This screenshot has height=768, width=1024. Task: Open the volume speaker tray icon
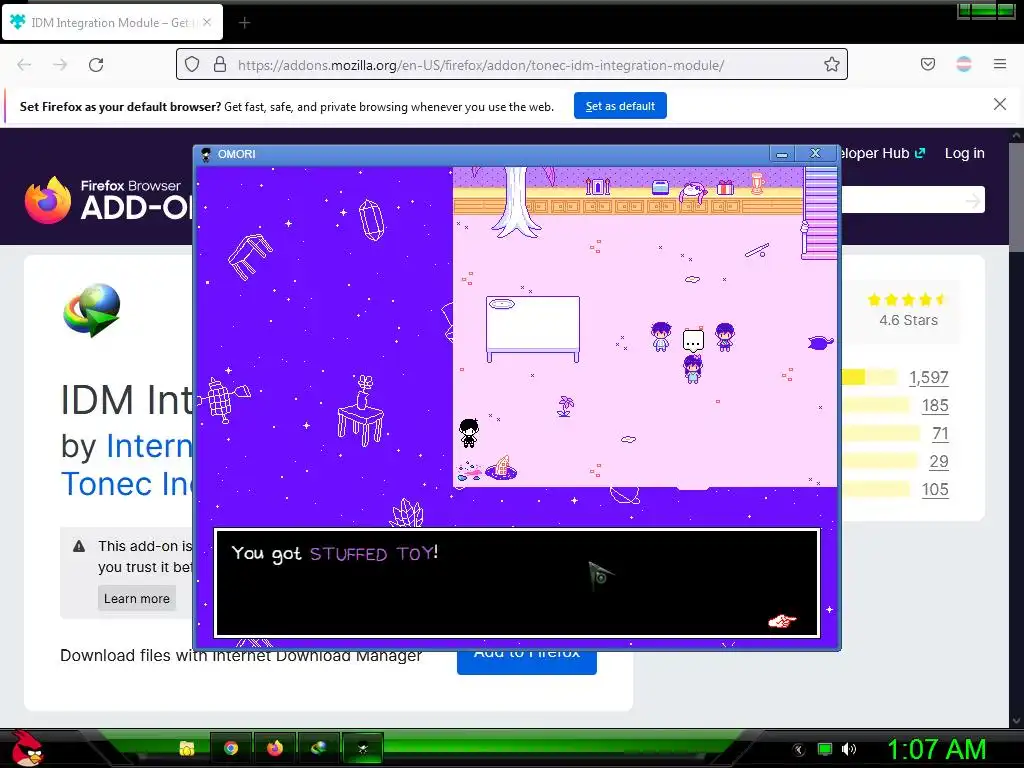click(x=848, y=749)
